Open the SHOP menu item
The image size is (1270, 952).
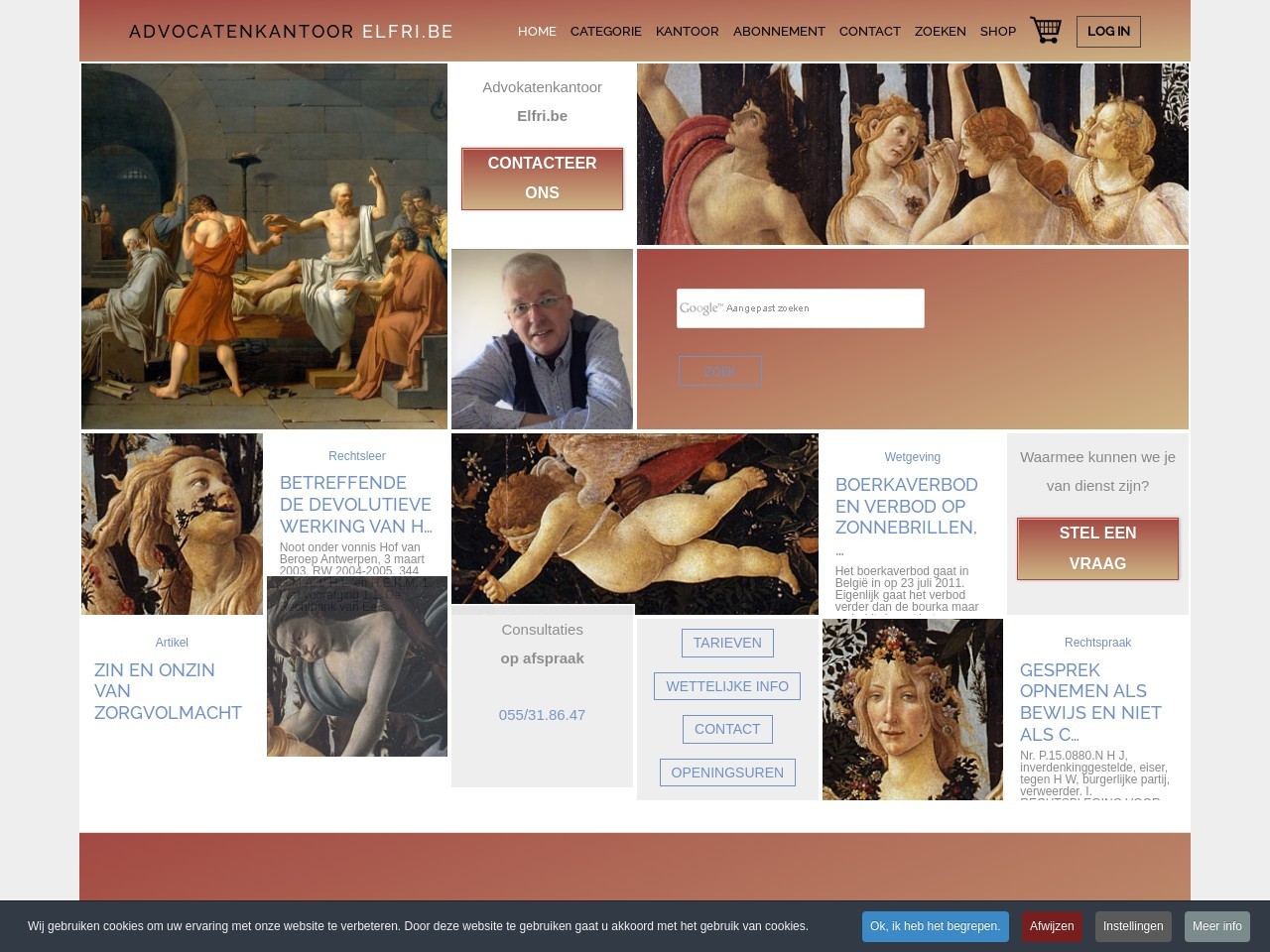[x=998, y=31]
